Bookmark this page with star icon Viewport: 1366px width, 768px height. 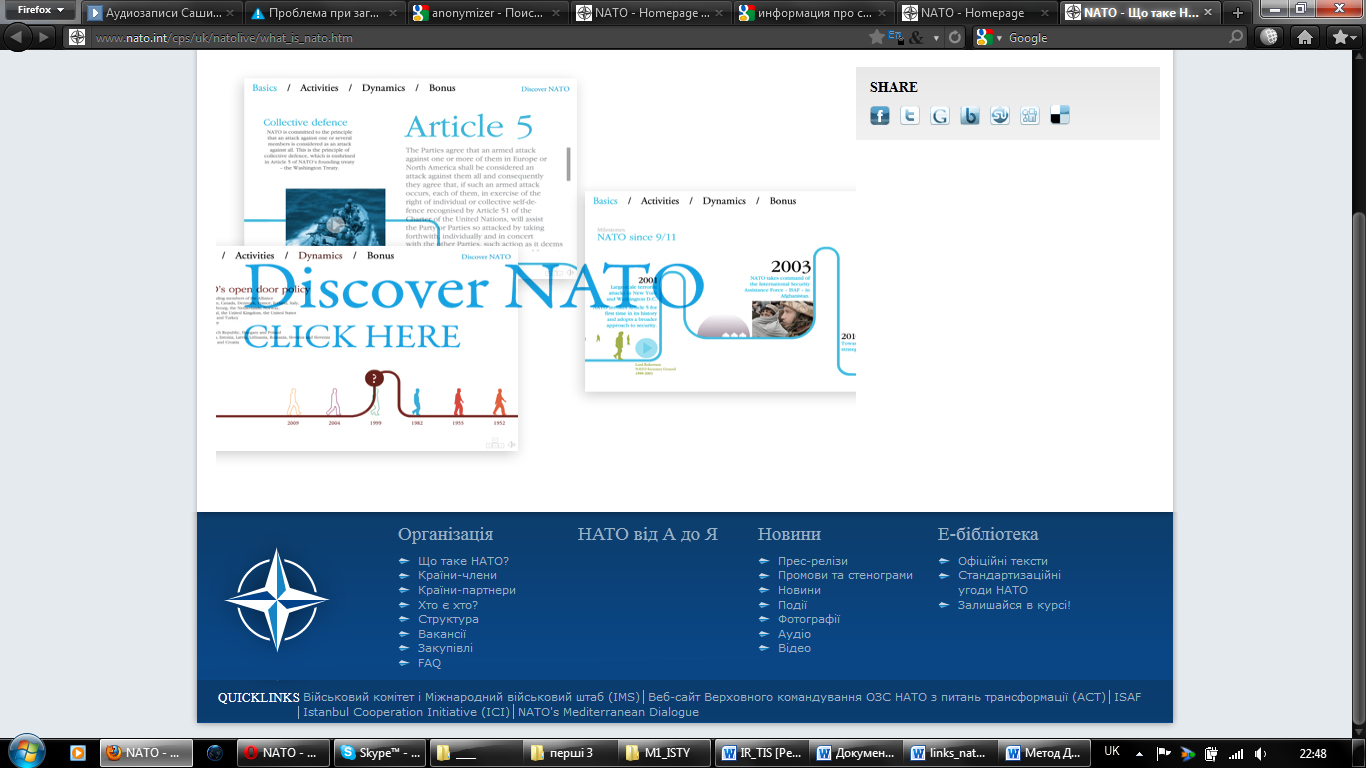877,37
